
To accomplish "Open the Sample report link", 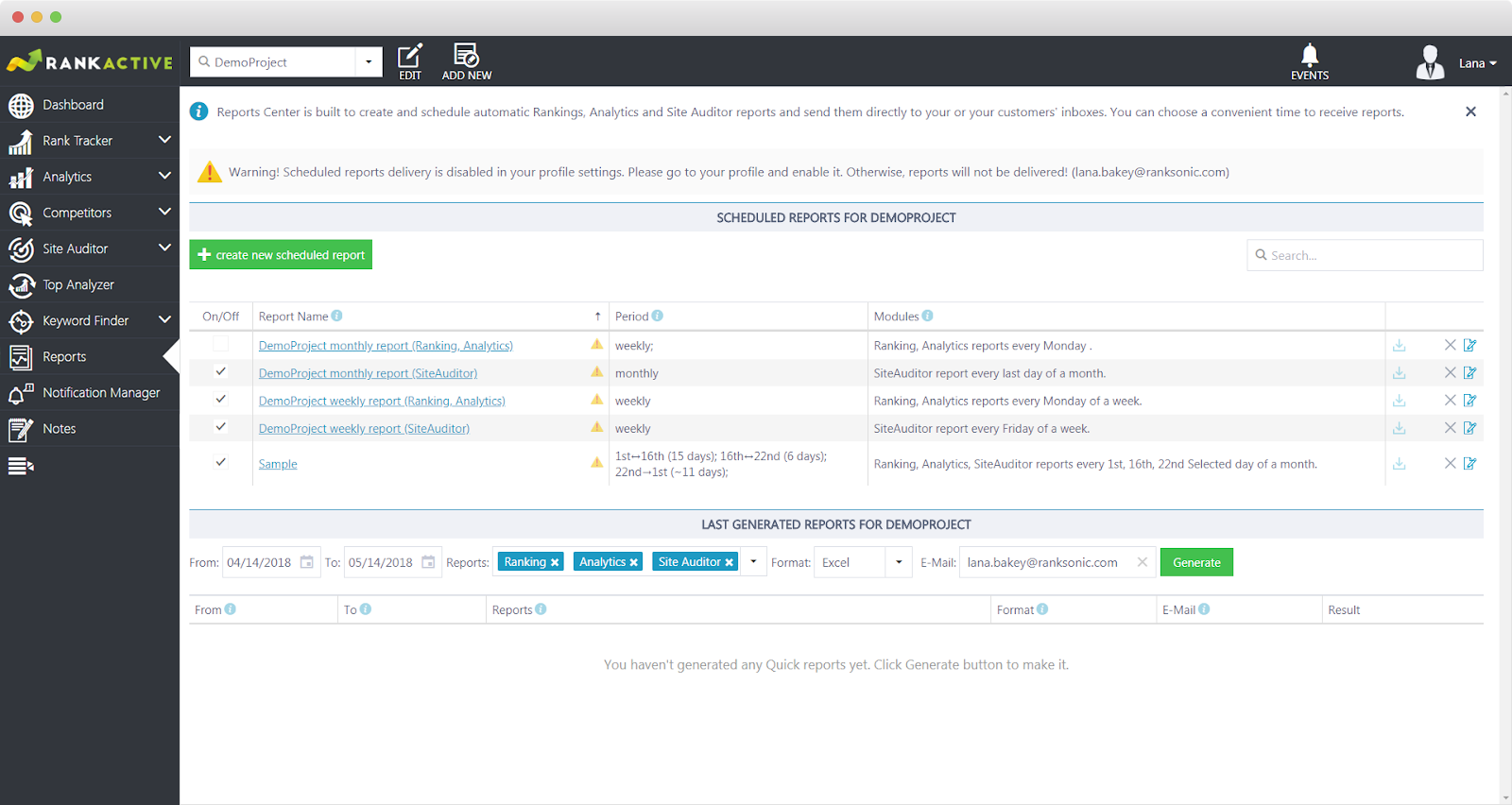I will tap(278, 464).
